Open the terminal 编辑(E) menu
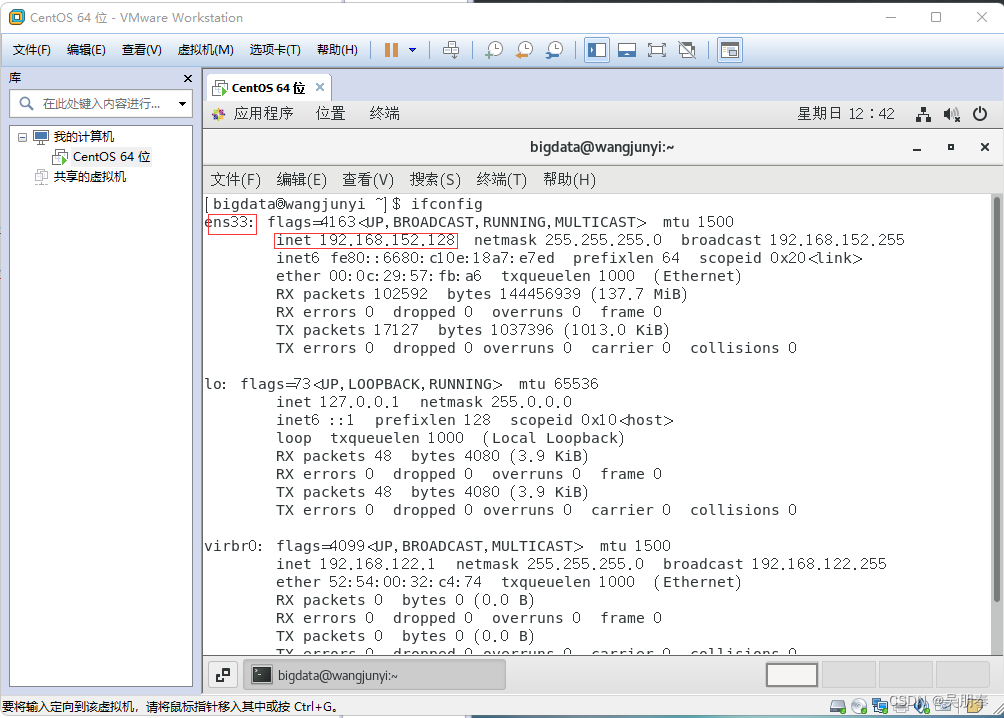Viewport: 1004px width, 718px height. point(302,179)
